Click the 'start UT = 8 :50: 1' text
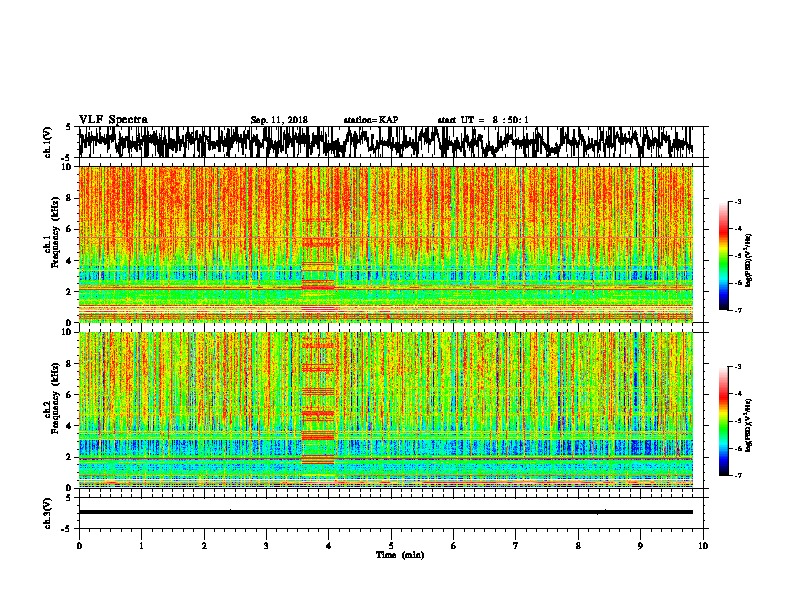Viewport: 792px width, 612px height. 483,120
